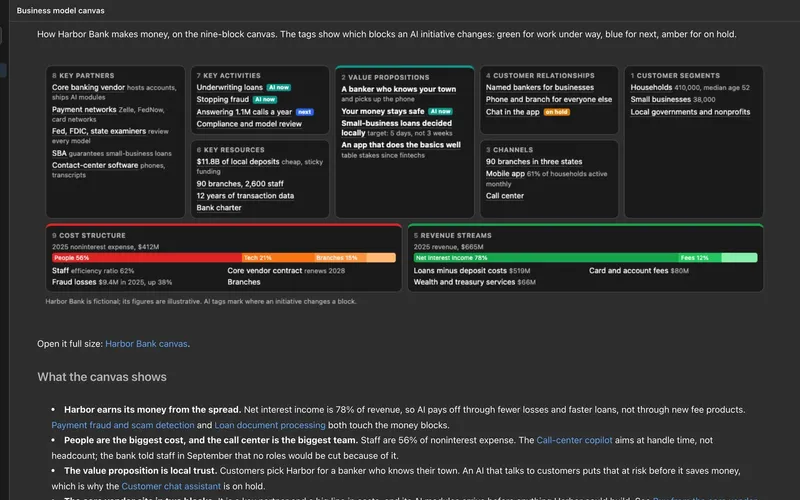Click the Customer Segments block heading

(x=675, y=76)
